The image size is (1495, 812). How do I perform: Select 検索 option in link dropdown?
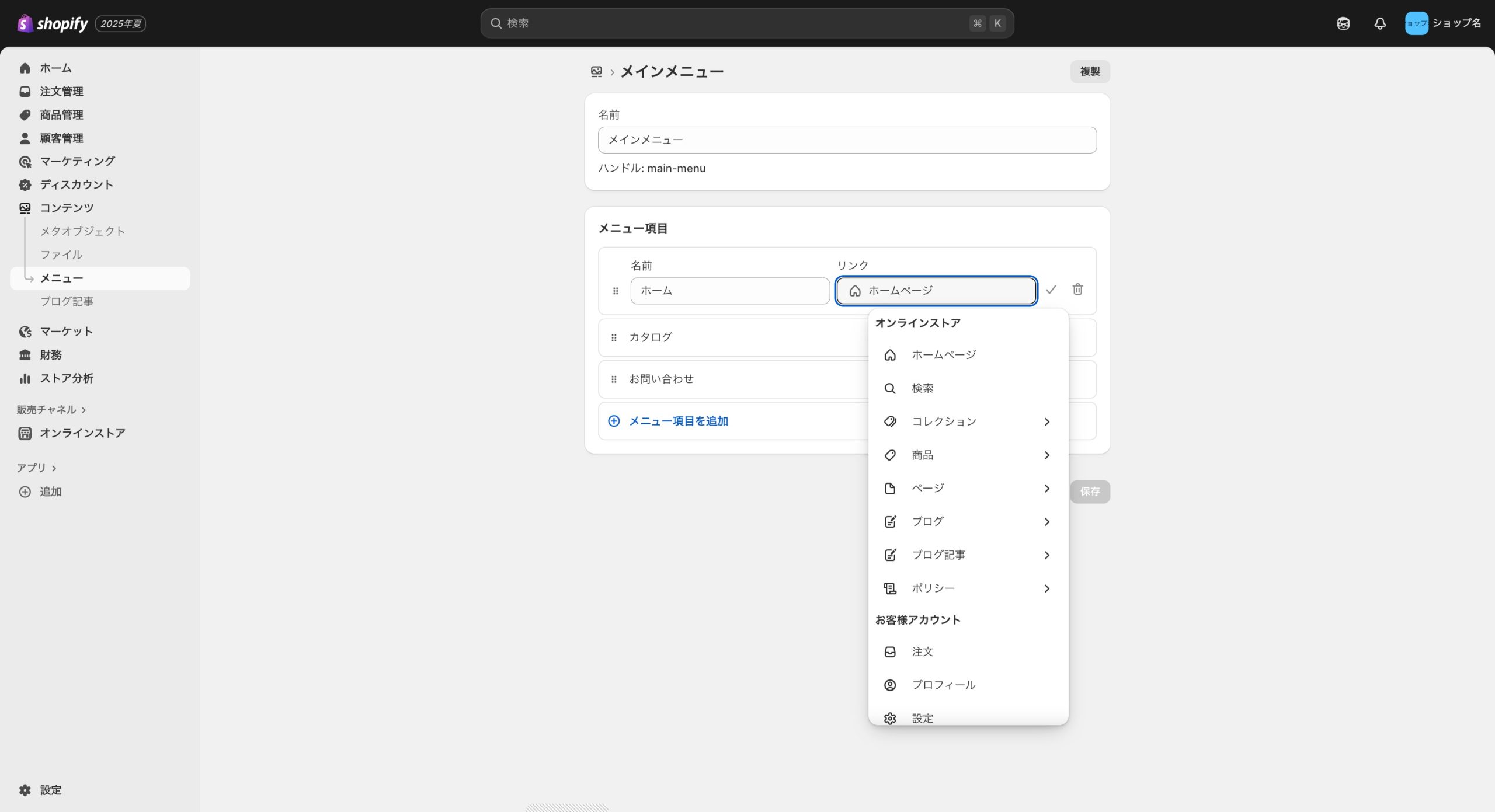click(923, 388)
